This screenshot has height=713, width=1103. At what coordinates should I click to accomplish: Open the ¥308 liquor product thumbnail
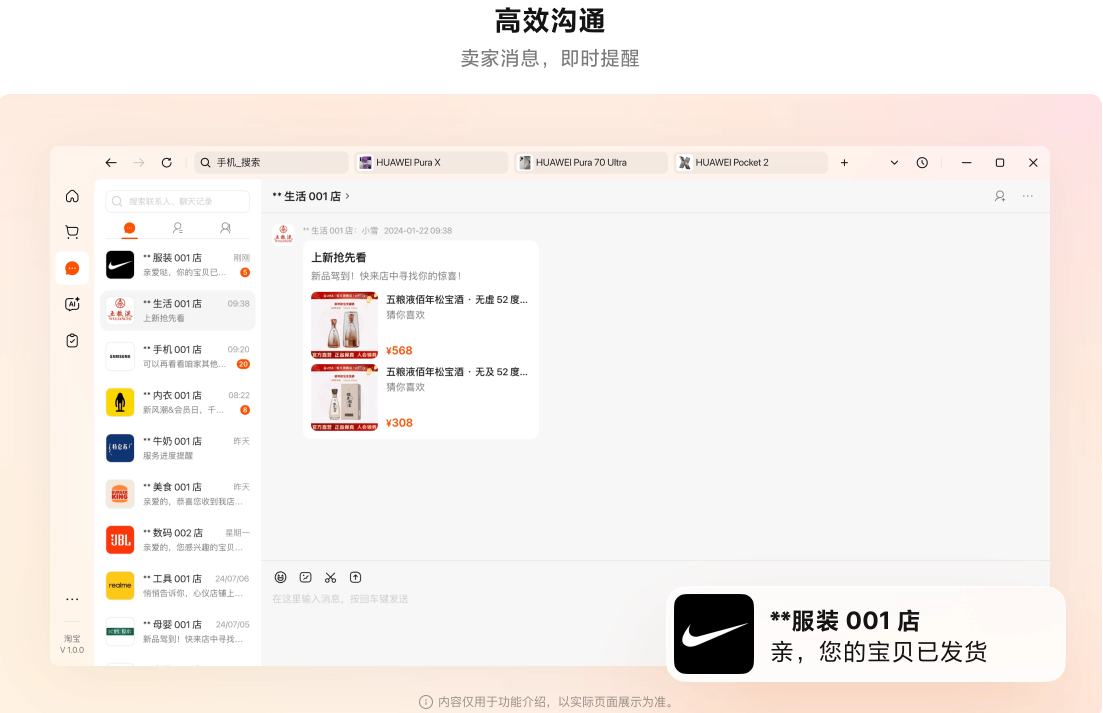pos(345,397)
